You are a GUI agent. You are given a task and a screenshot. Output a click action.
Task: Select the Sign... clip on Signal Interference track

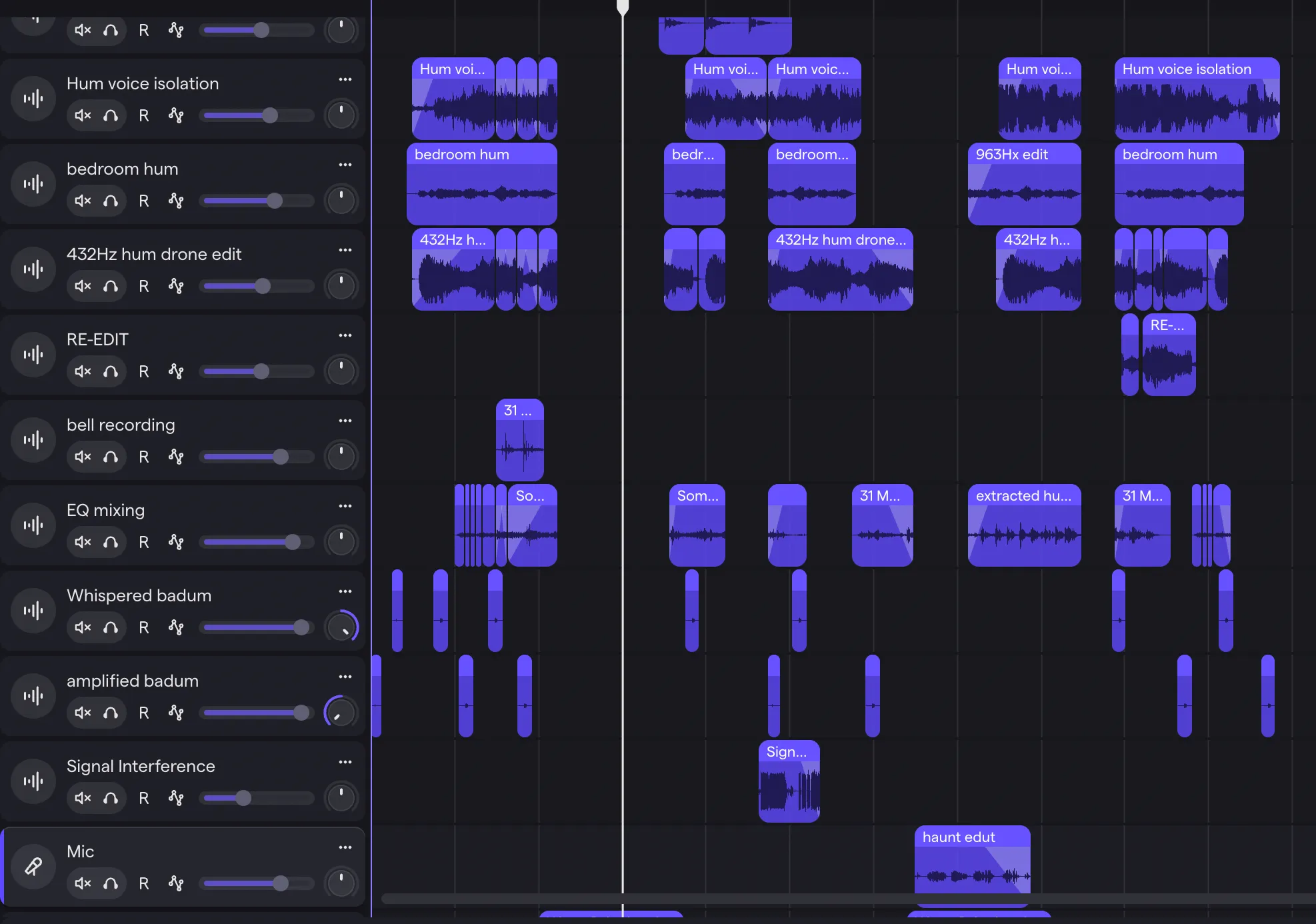click(x=789, y=781)
